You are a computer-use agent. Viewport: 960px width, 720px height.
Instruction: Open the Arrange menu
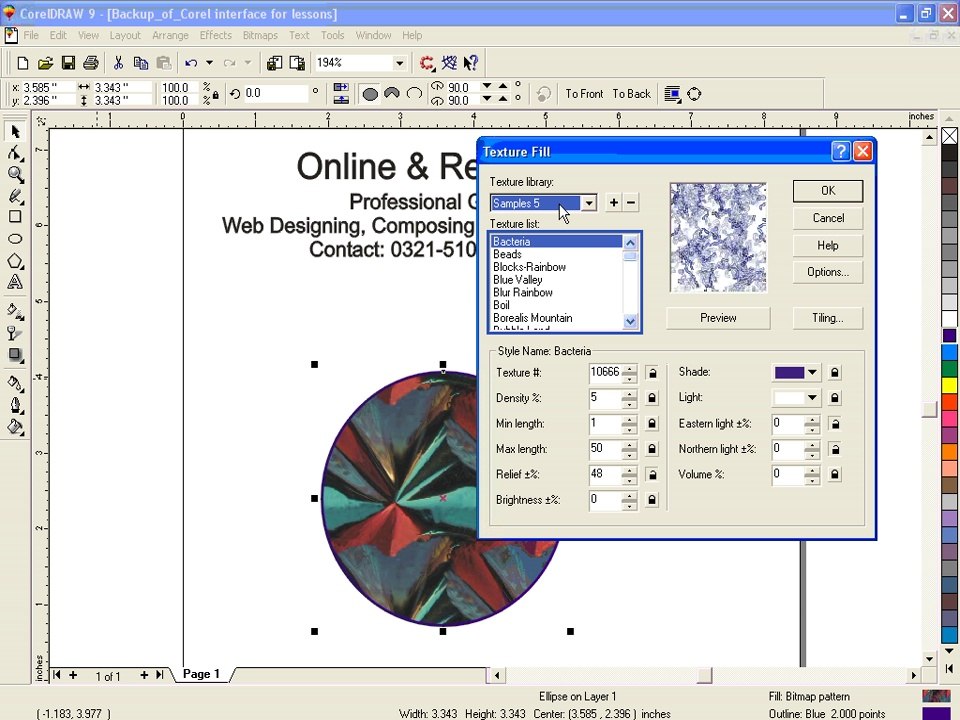point(170,36)
